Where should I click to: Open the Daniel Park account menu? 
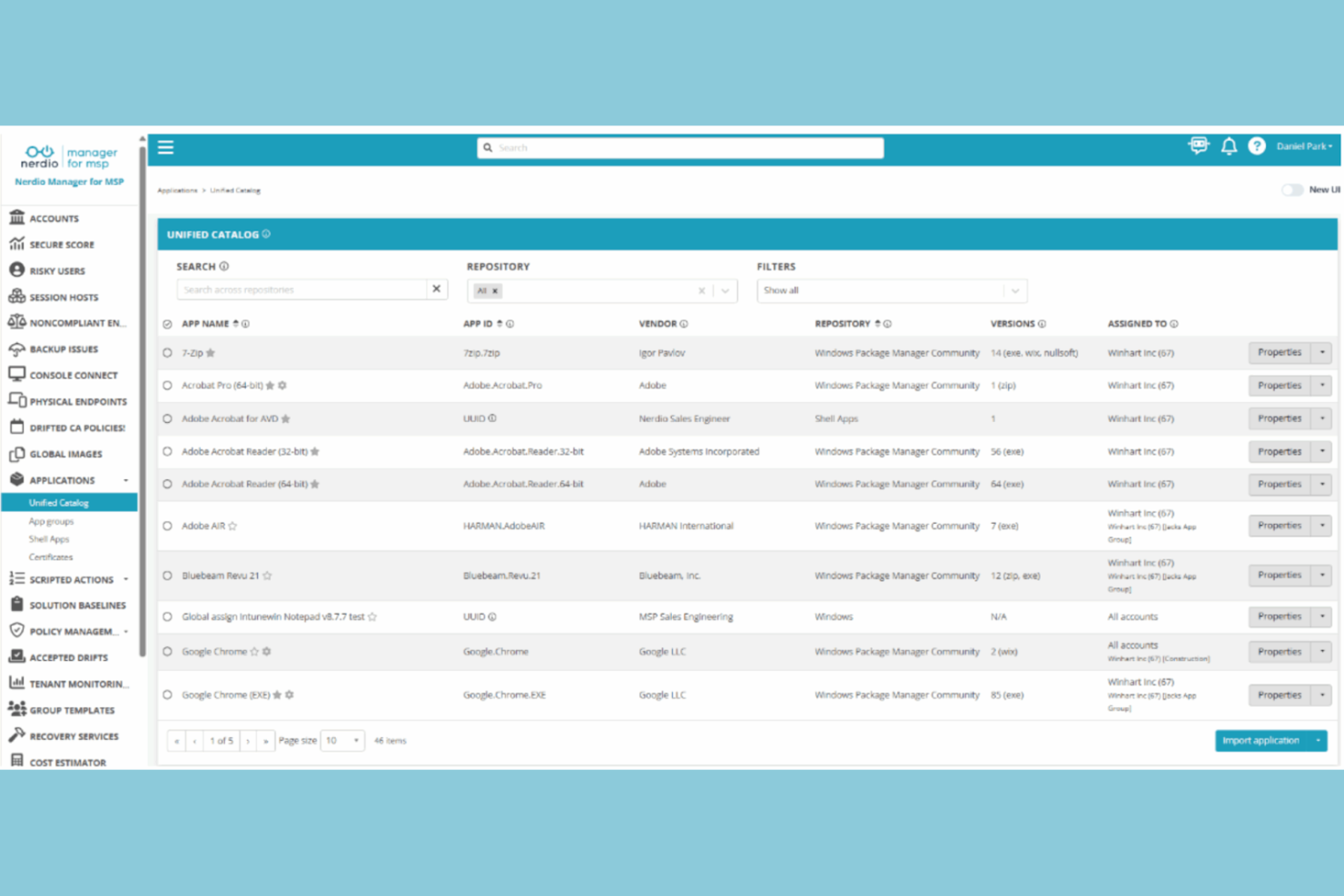coord(1303,146)
